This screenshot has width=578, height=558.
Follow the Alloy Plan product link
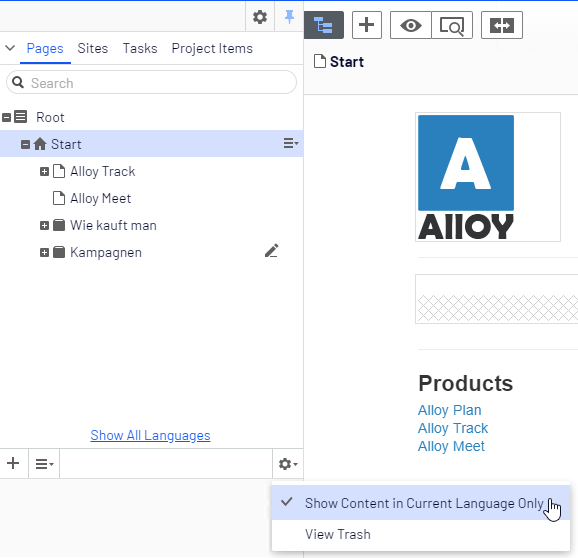coord(449,410)
